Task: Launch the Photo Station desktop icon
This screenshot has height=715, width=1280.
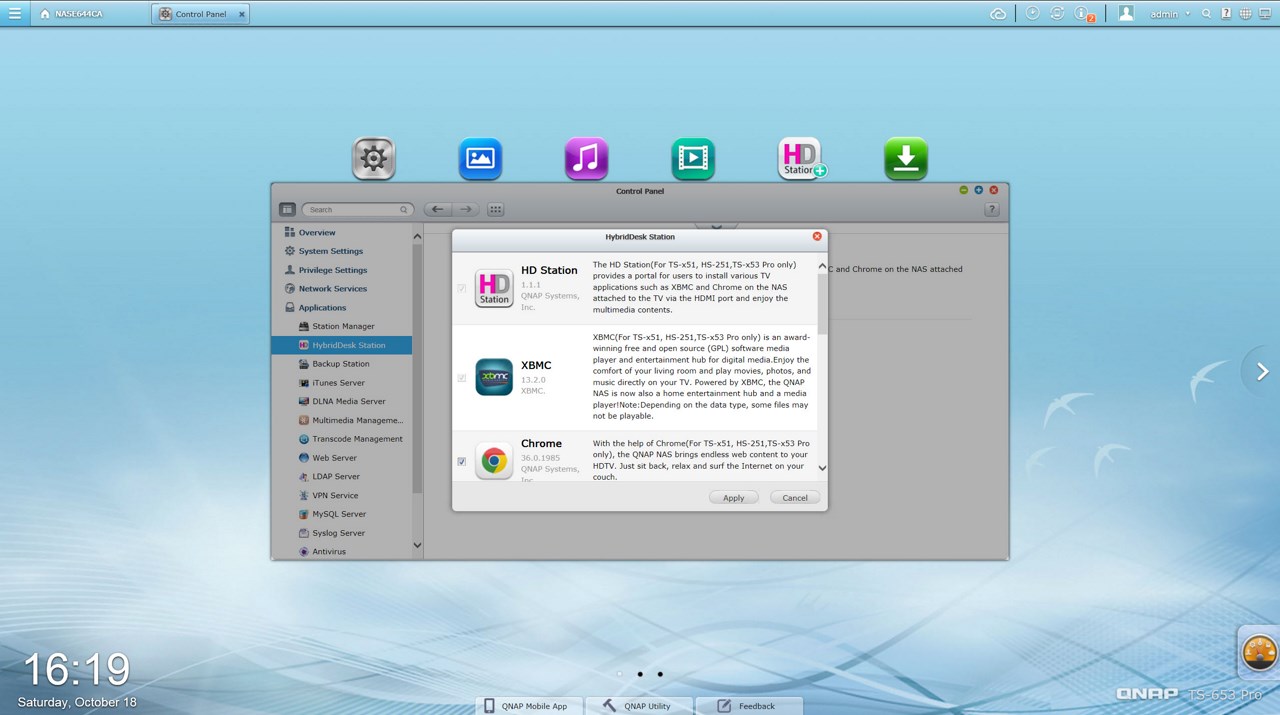Action: (x=480, y=159)
